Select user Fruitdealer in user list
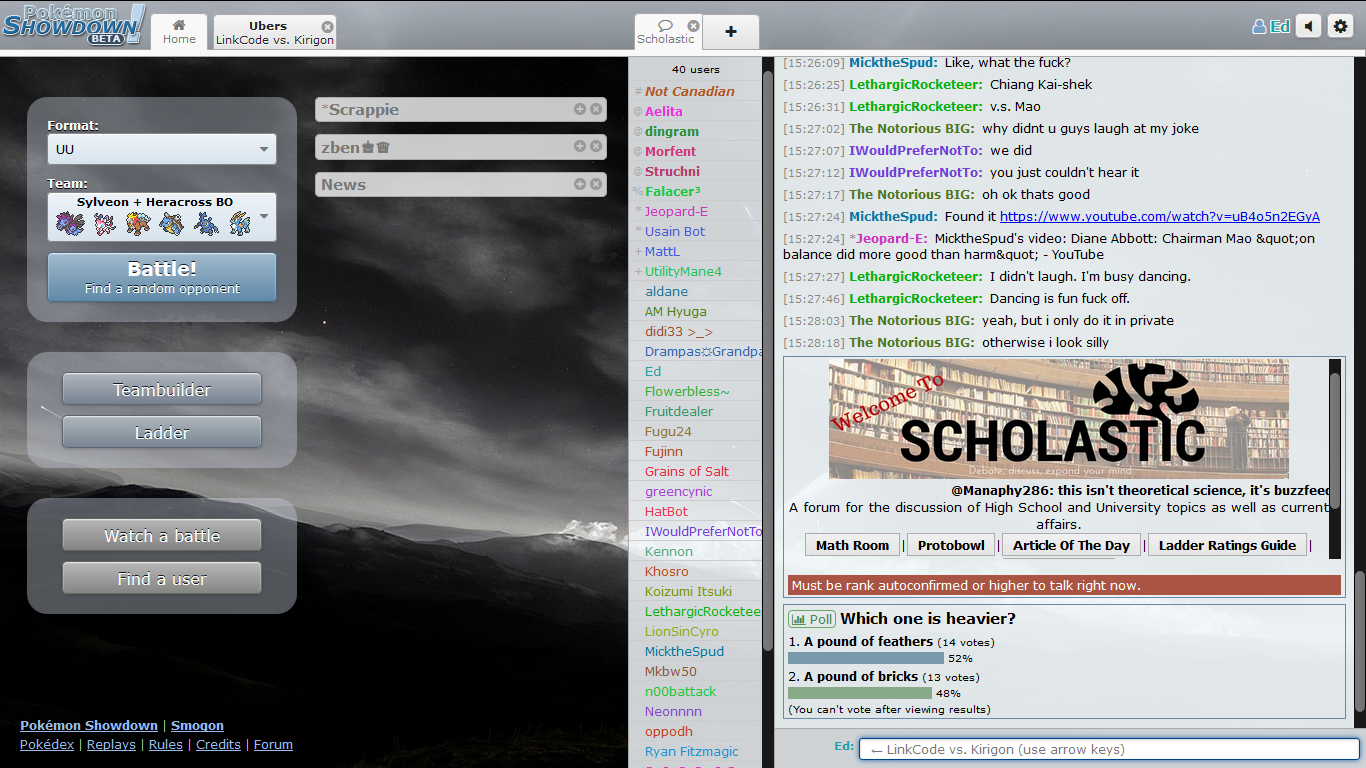1366x768 pixels. click(695, 411)
